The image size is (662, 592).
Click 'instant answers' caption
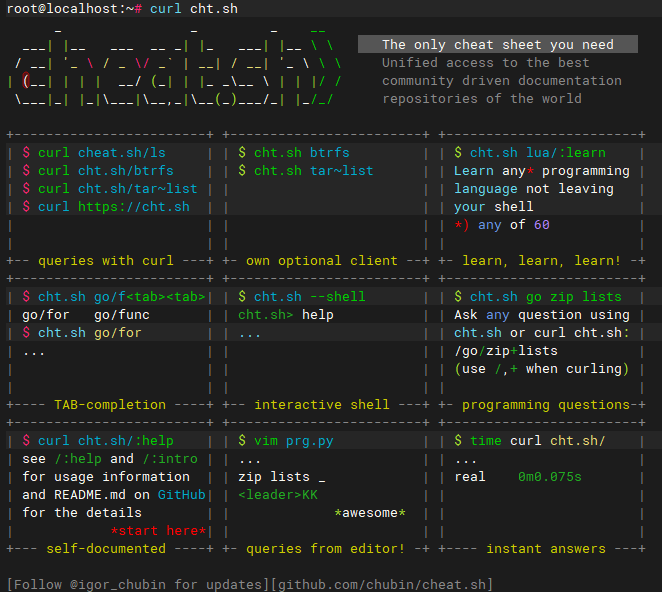545,549
